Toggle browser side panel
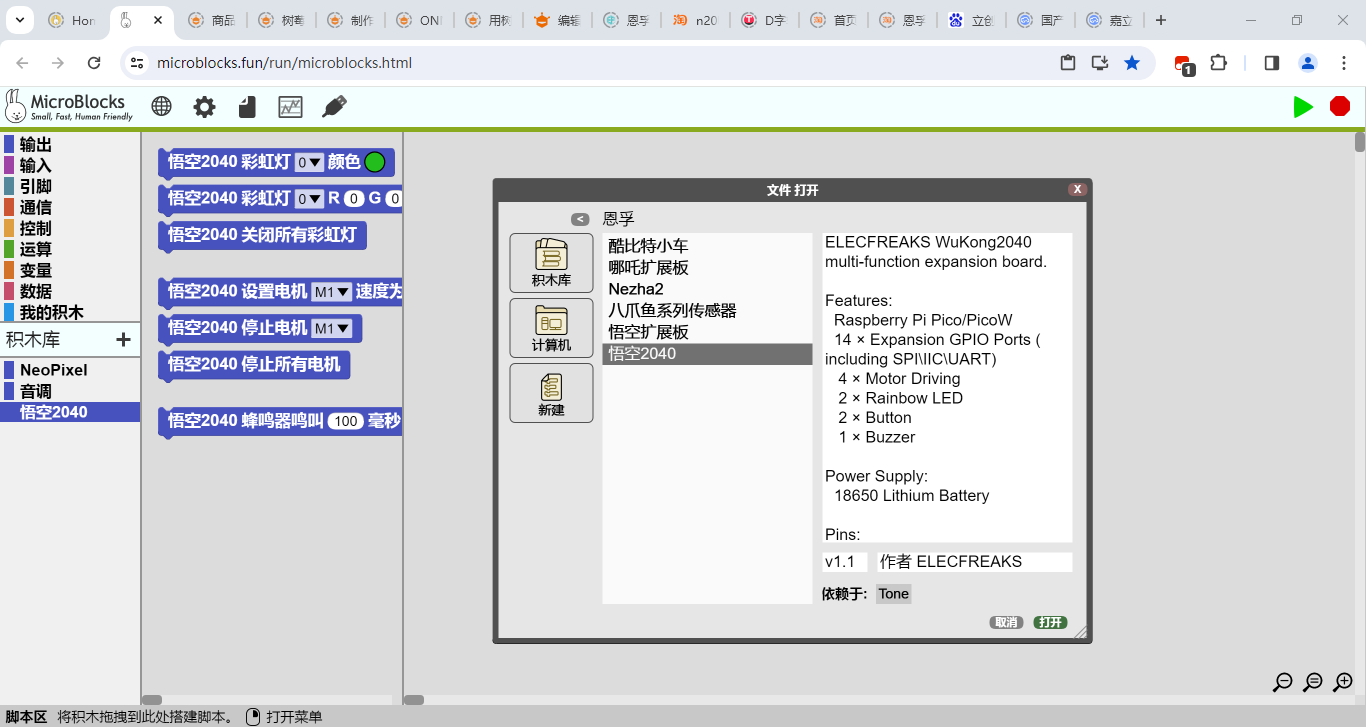 click(1272, 63)
